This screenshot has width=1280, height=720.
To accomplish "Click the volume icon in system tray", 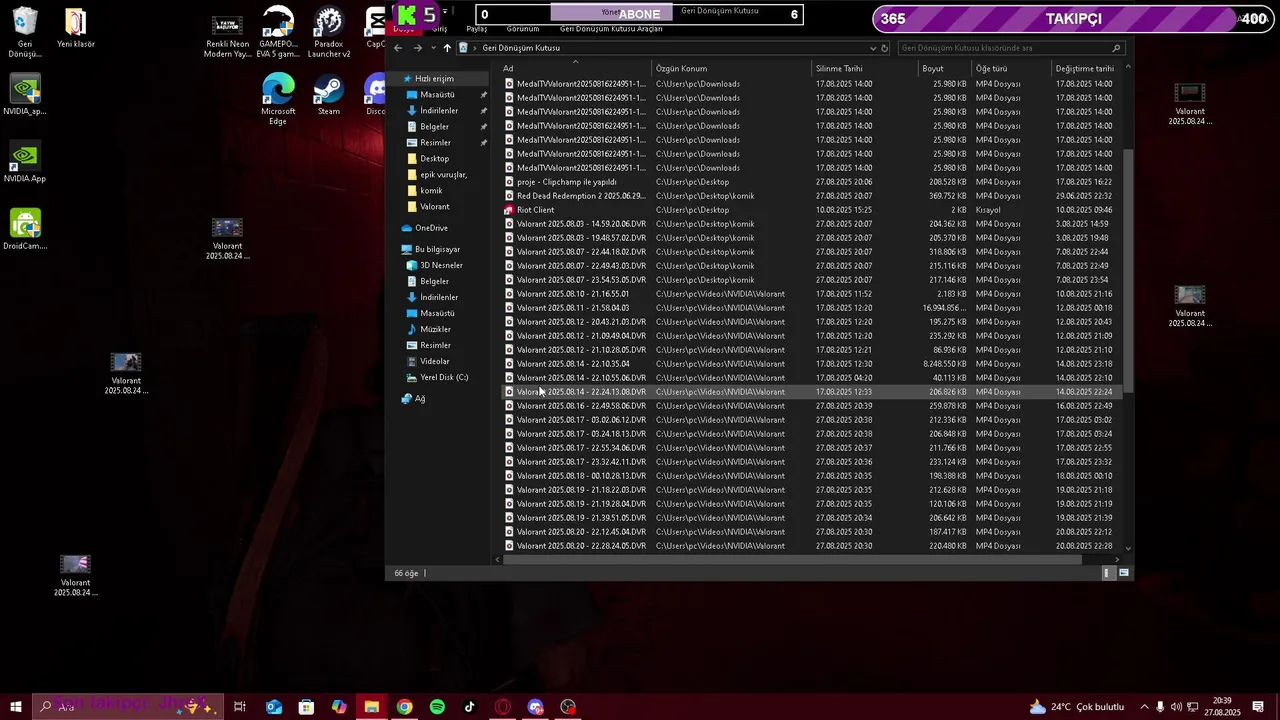I will point(1176,707).
